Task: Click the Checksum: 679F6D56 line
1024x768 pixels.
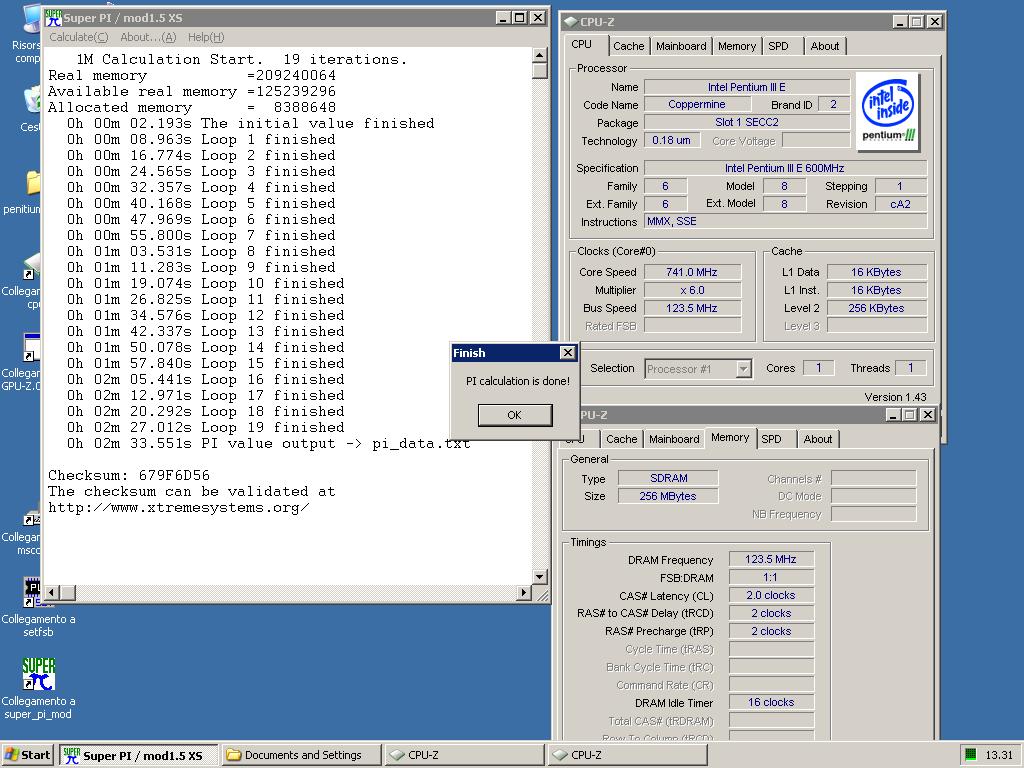Action: click(x=129, y=475)
